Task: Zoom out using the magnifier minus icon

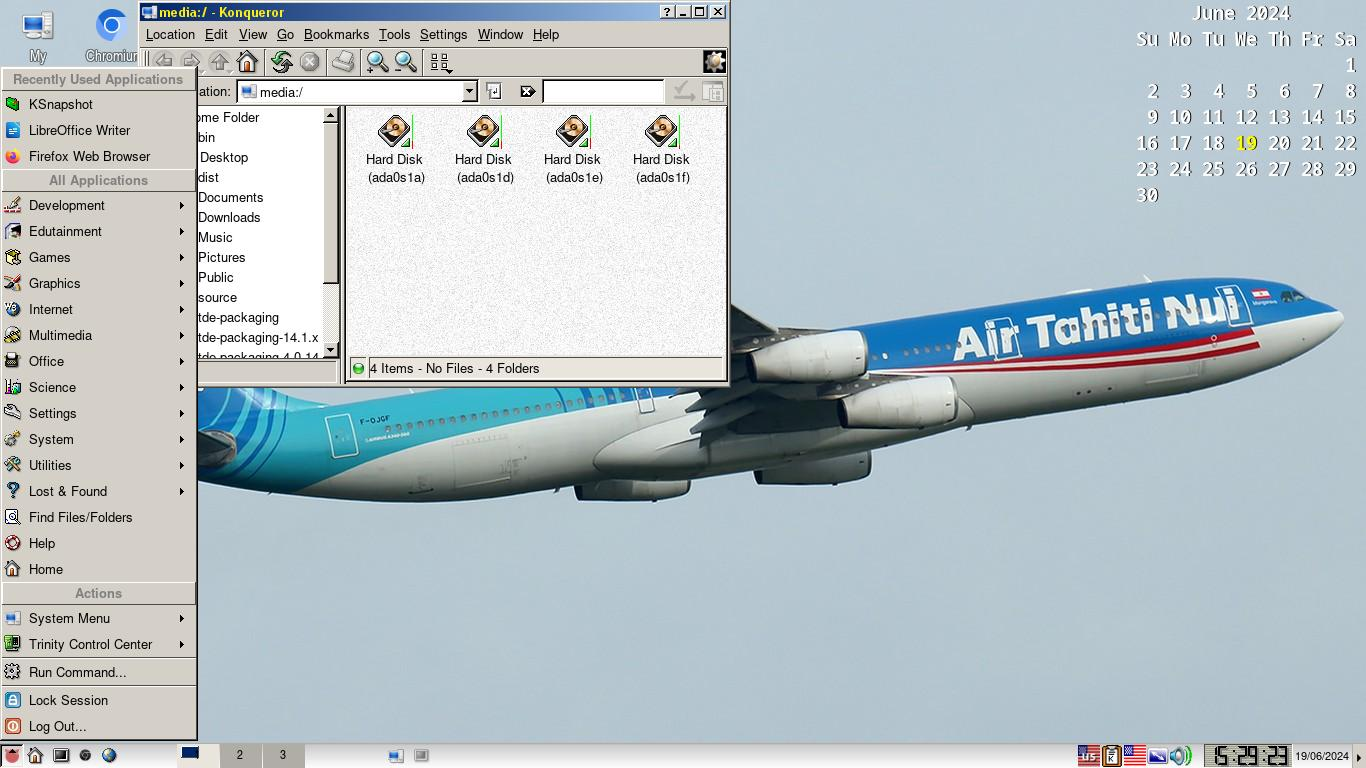Action: tap(406, 62)
